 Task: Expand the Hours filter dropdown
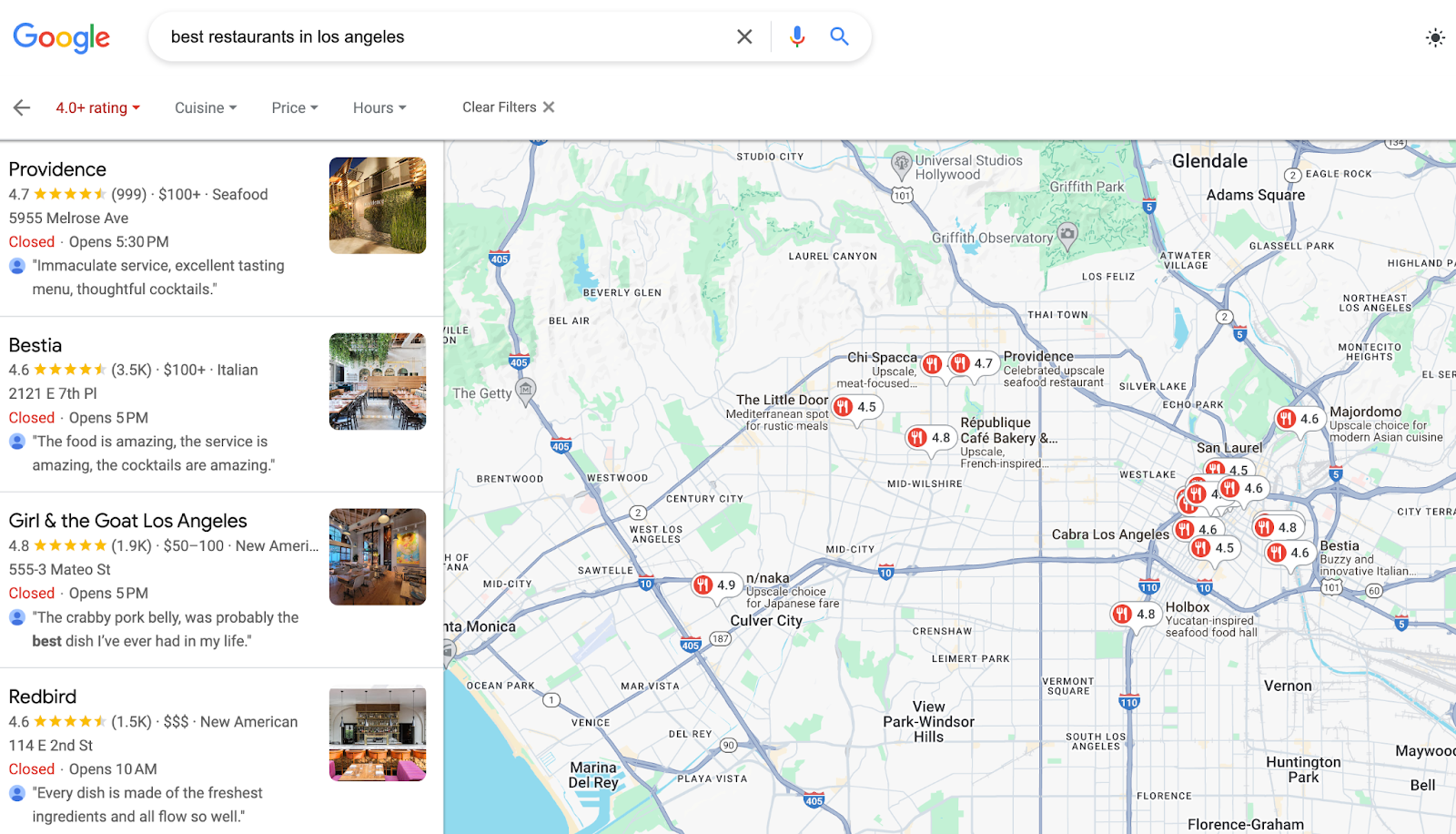(x=379, y=107)
